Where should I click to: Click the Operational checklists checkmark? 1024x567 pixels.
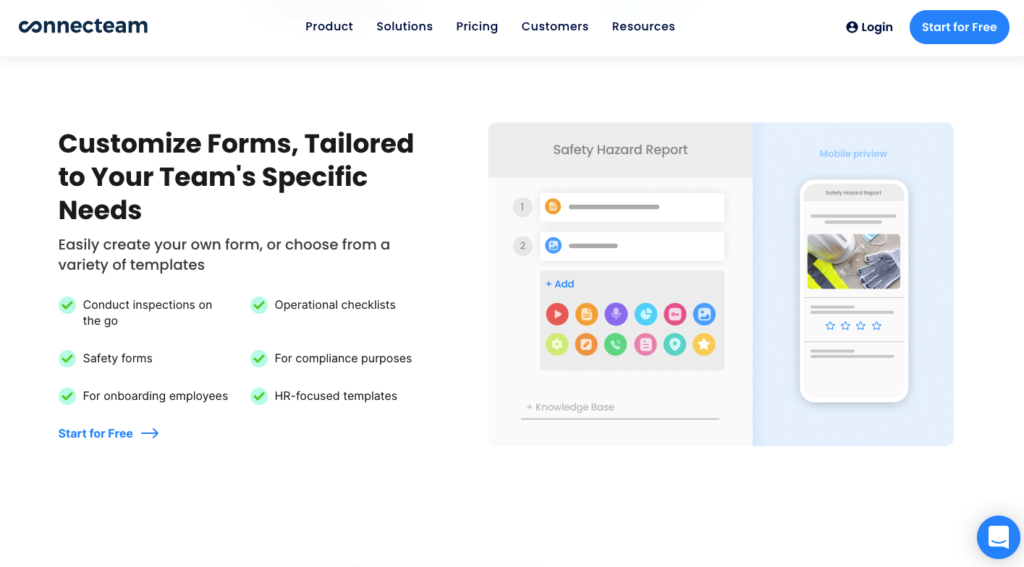(x=259, y=305)
